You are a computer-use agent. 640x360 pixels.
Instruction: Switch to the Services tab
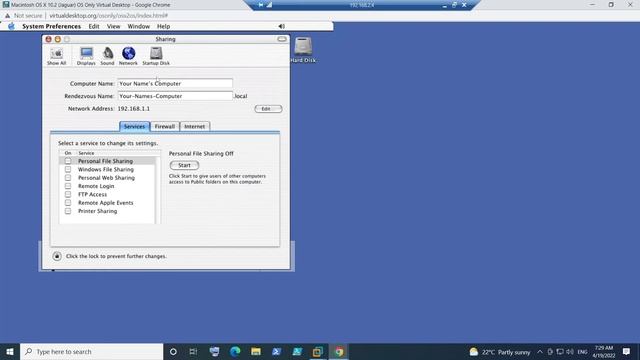pyautogui.click(x=134, y=127)
